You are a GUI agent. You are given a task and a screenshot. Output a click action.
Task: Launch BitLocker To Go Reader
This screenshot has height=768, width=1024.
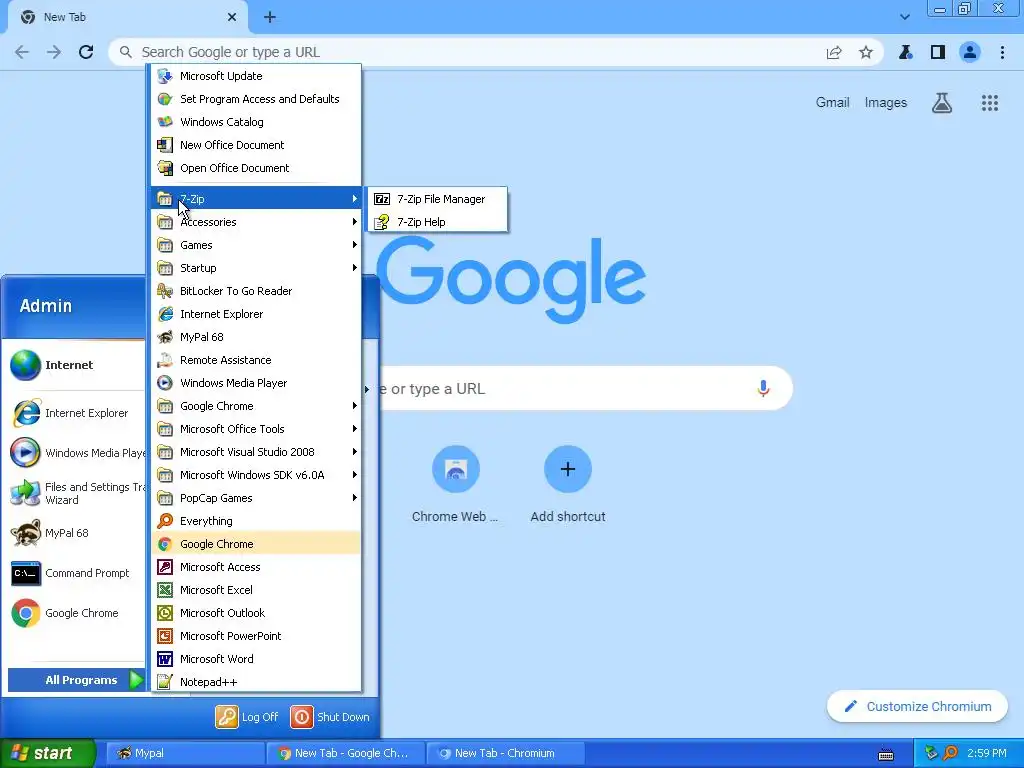pos(256,291)
